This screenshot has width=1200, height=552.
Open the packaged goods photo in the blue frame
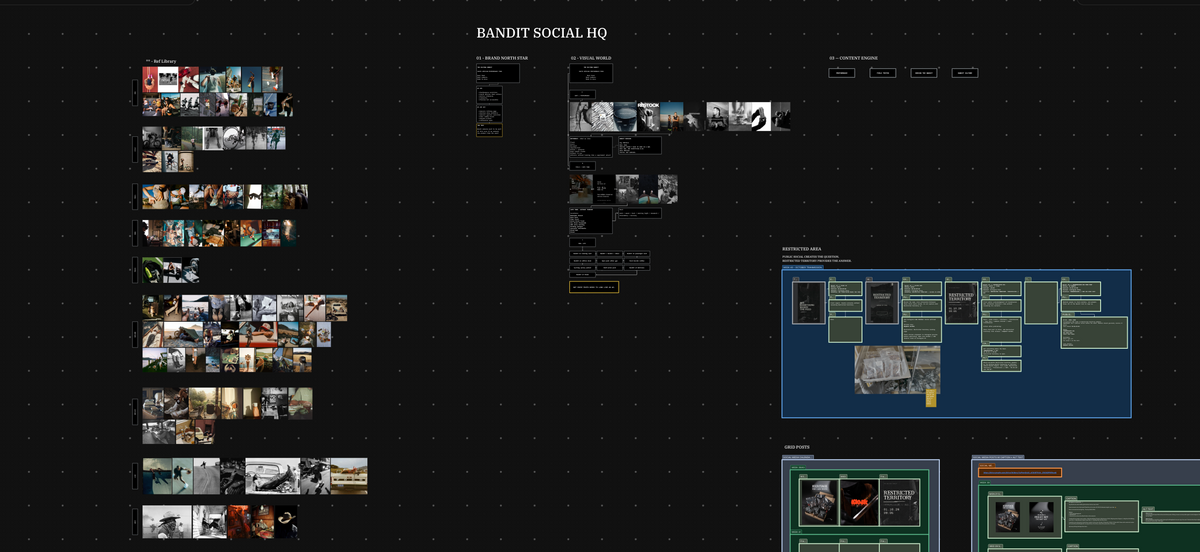897,370
